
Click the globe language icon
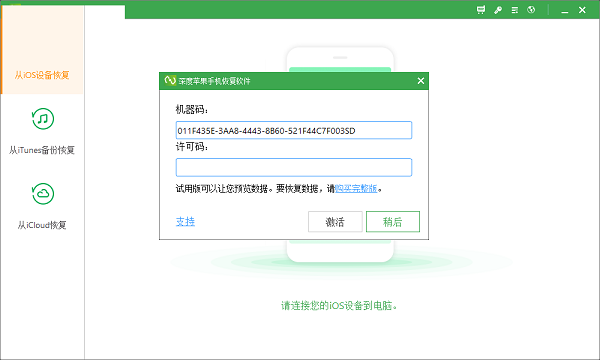531,10
